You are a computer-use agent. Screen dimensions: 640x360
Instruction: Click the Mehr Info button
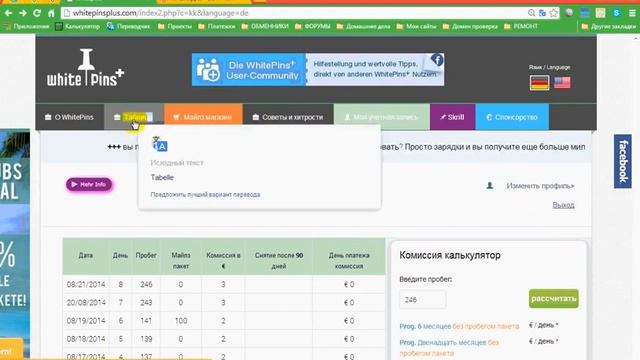pyautogui.click(x=89, y=184)
